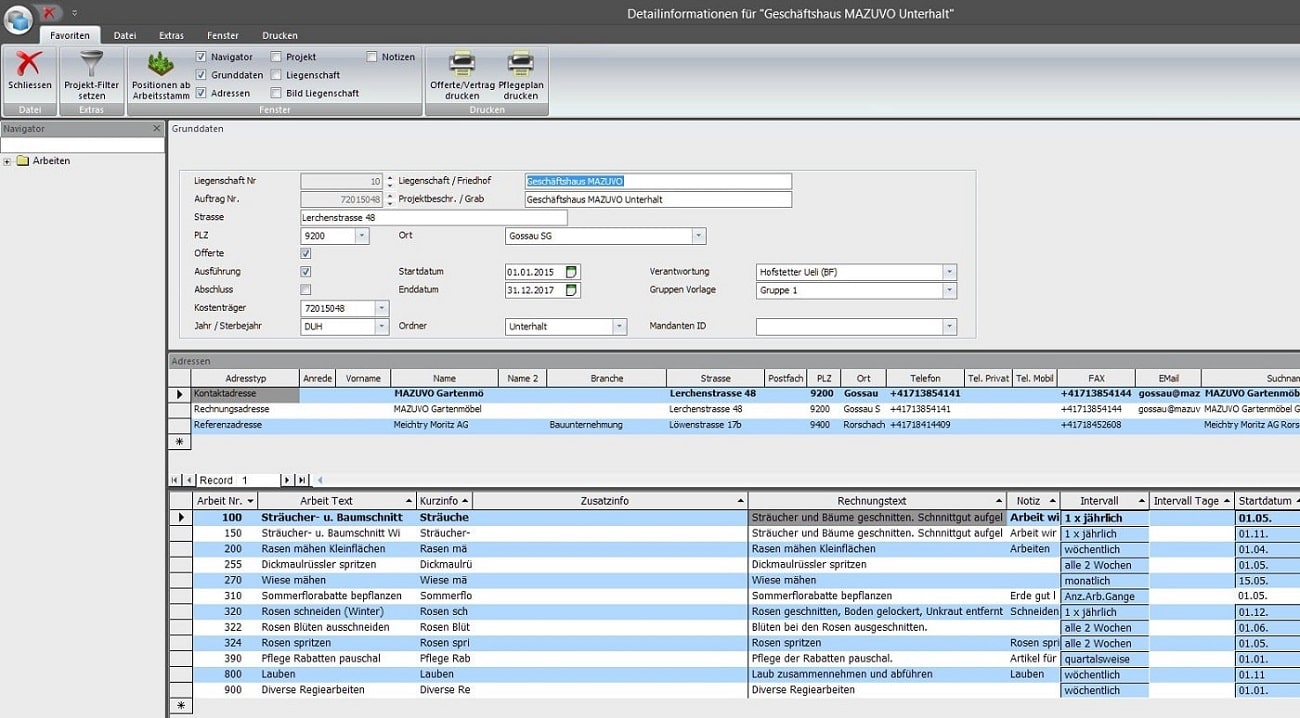
Task: Open the Verantwortung dropdown
Action: tap(949, 272)
